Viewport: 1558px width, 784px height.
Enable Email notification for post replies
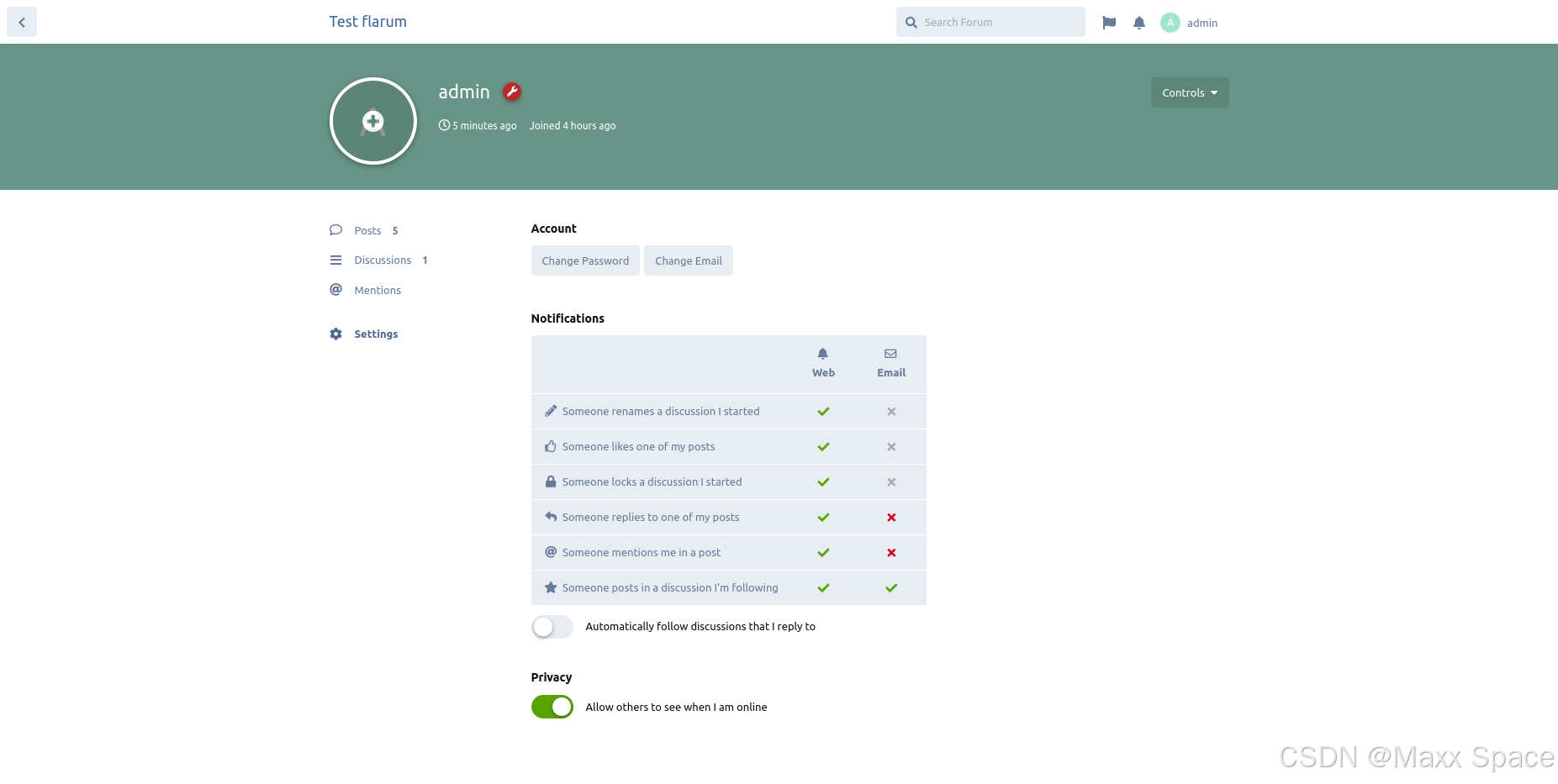(x=891, y=518)
